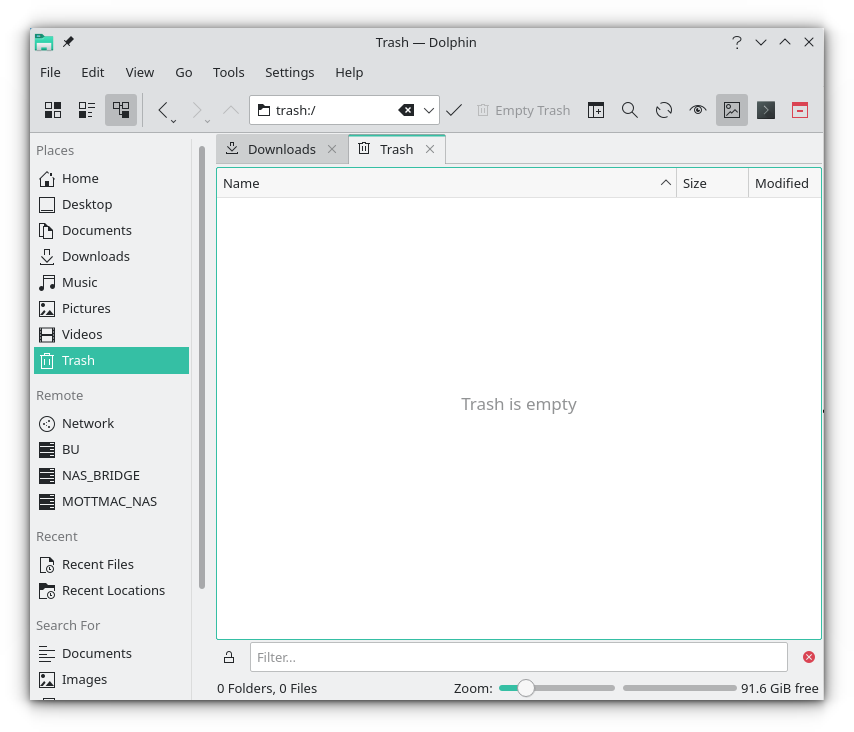Open Documents folder under Places
The height and width of the screenshot is (732, 854).
[112, 230]
